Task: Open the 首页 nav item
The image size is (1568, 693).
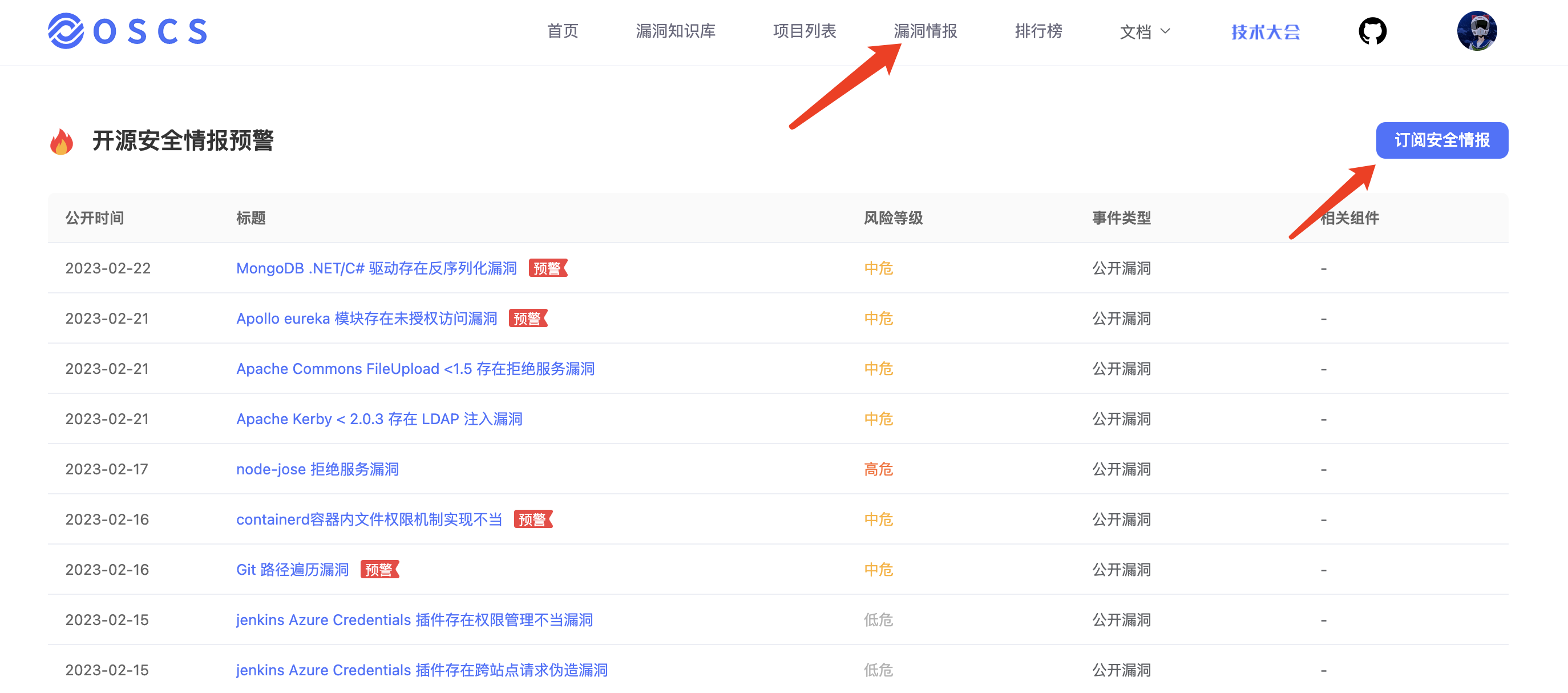Action: pos(563,31)
